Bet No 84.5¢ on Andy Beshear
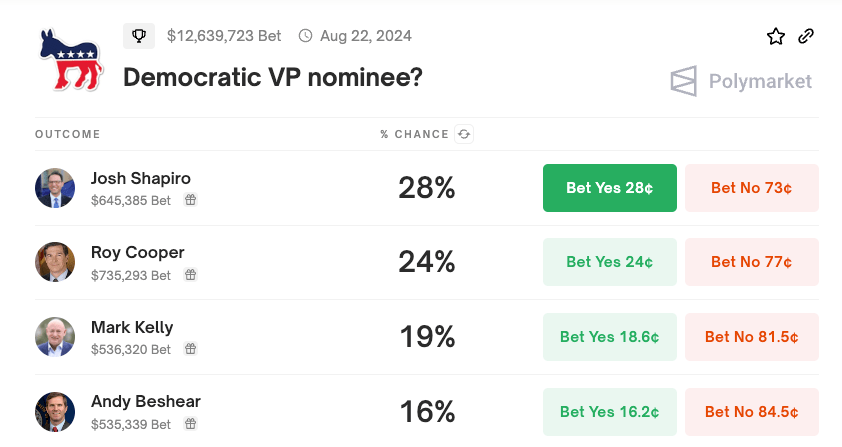This screenshot has width=842, height=447. [x=751, y=411]
